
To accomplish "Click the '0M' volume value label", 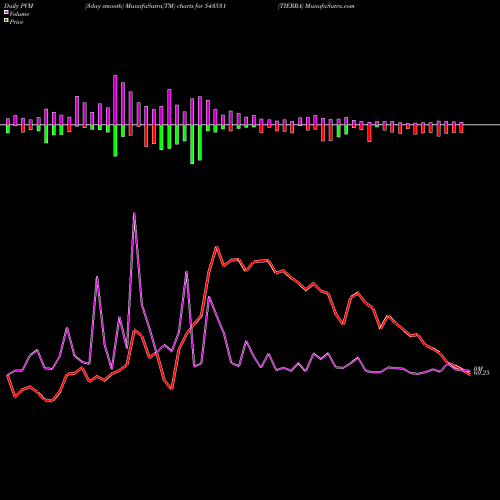I will [478, 369].
